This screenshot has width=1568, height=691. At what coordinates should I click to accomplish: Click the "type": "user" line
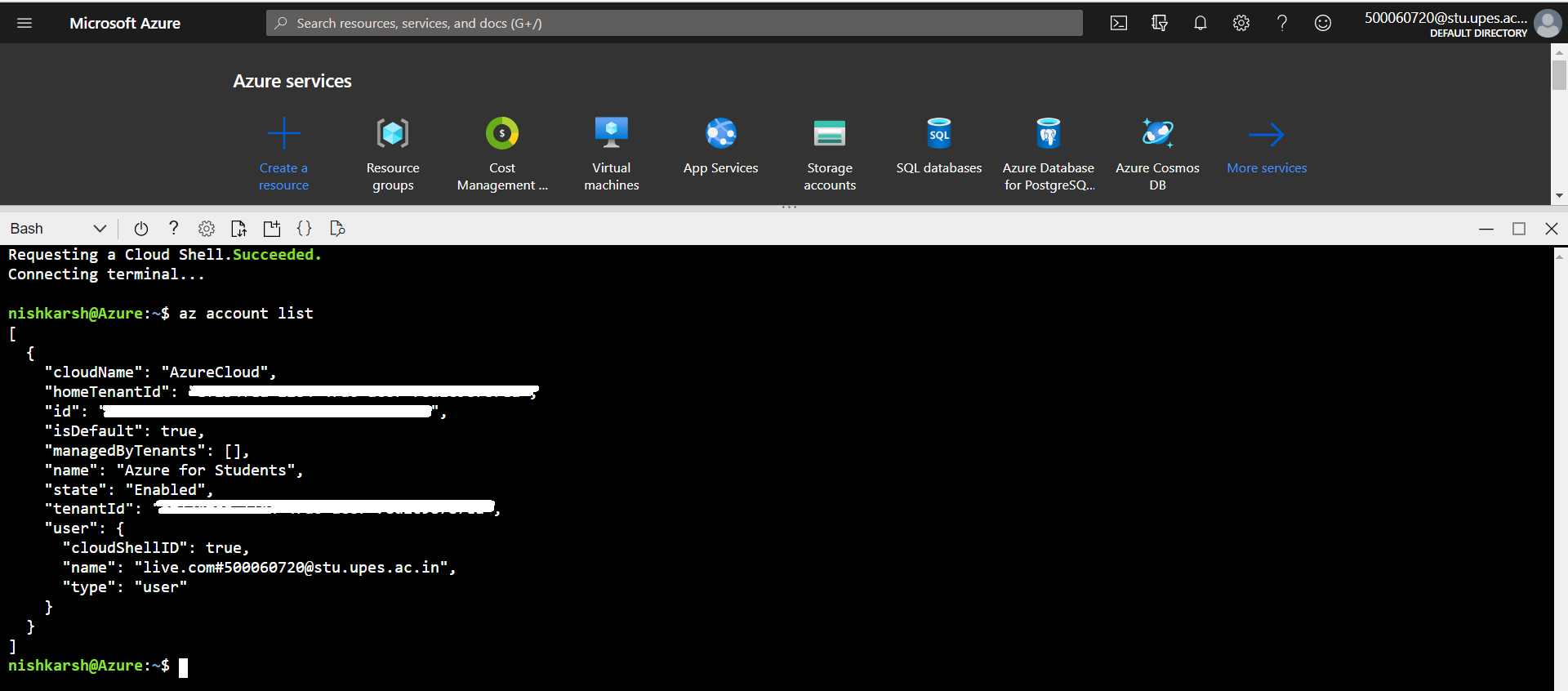(125, 587)
